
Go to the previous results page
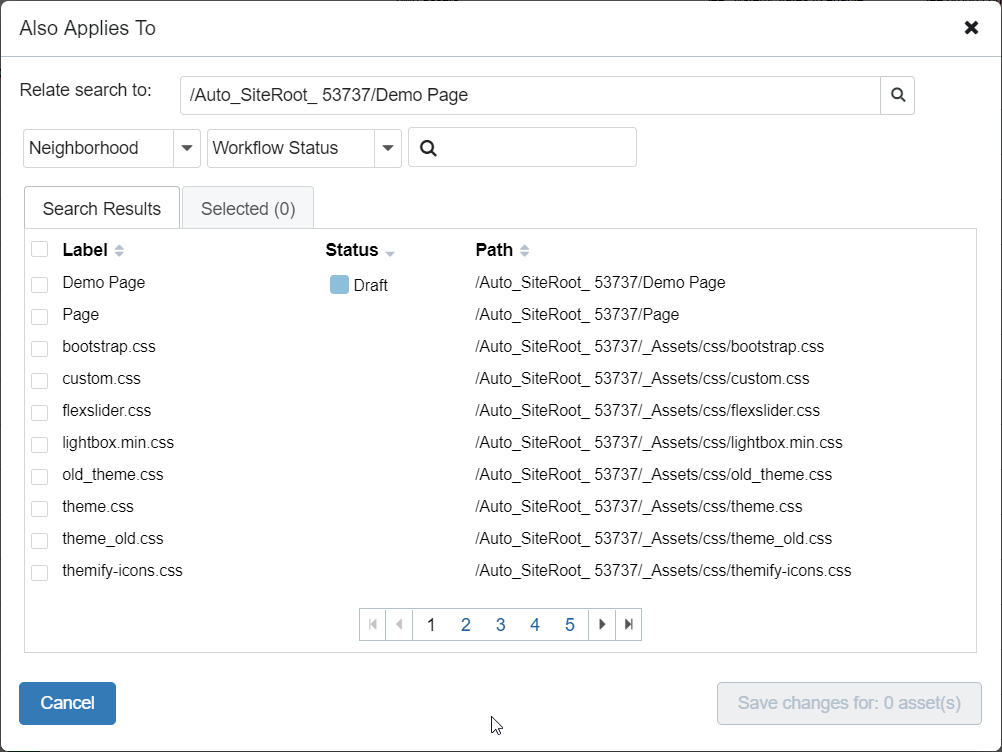[398, 624]
